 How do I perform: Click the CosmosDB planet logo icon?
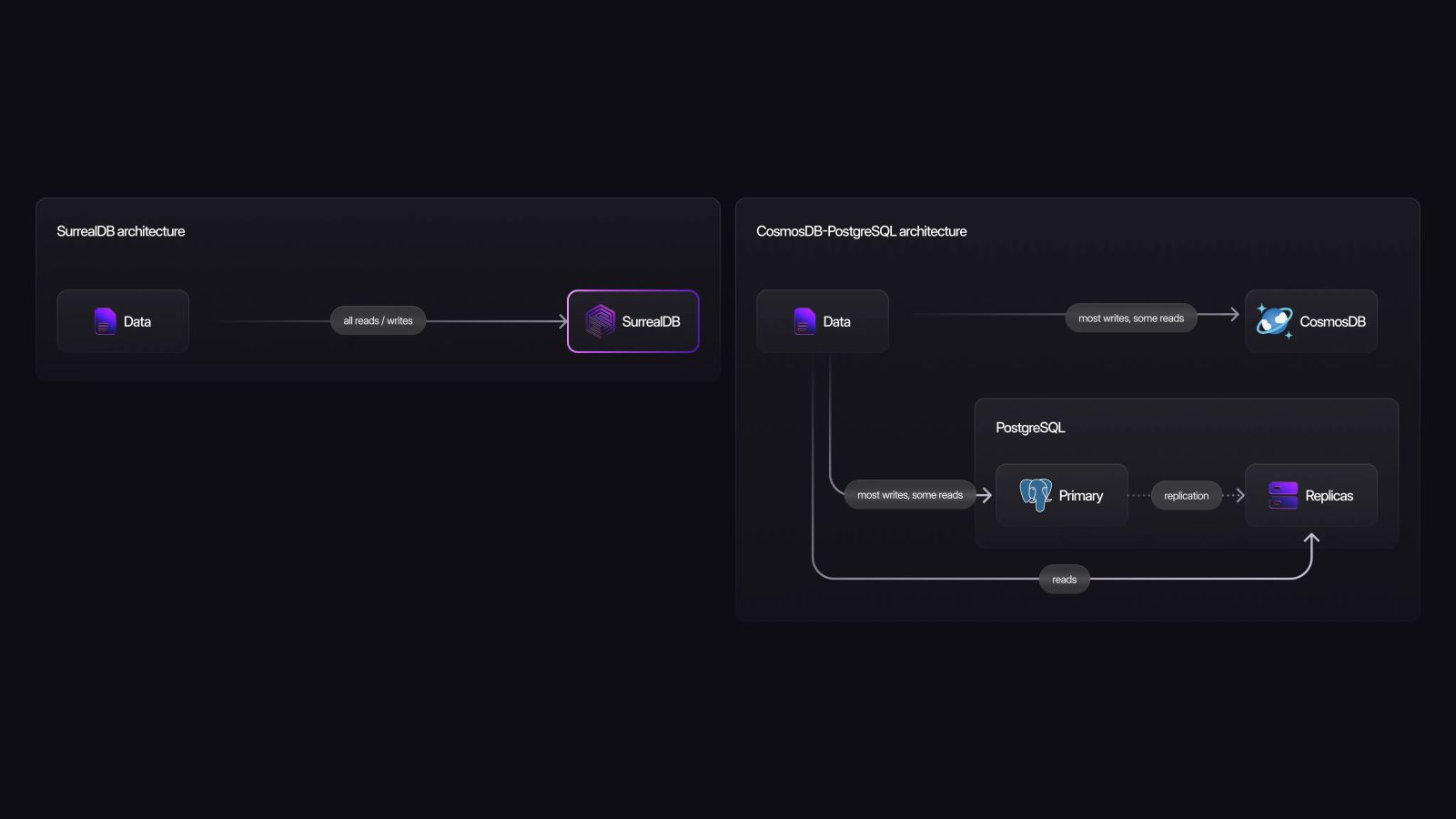click(x=1274, y=320)
